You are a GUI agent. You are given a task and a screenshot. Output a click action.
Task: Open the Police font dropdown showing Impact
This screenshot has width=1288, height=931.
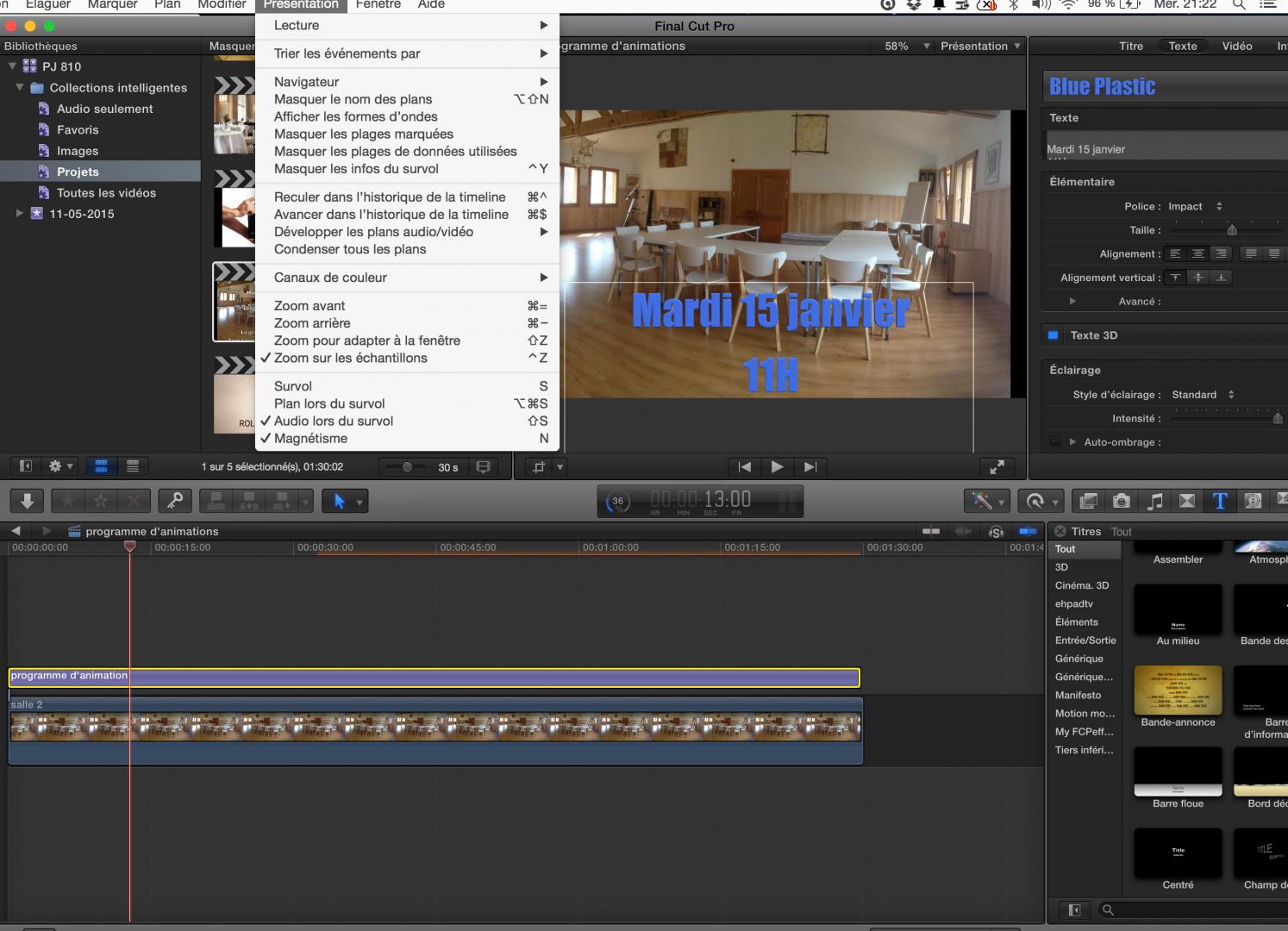tap(1195, 207)
